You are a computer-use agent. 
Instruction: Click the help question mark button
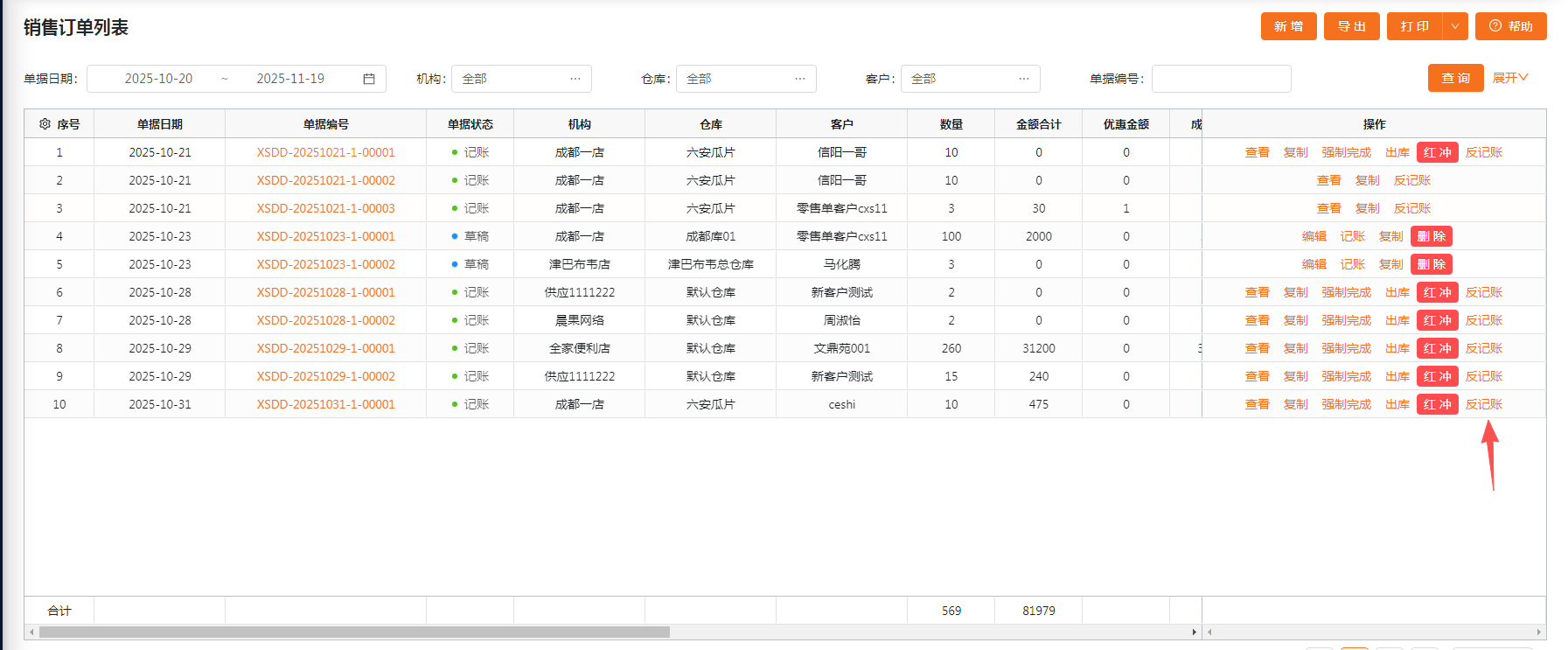click(1510, 26)
